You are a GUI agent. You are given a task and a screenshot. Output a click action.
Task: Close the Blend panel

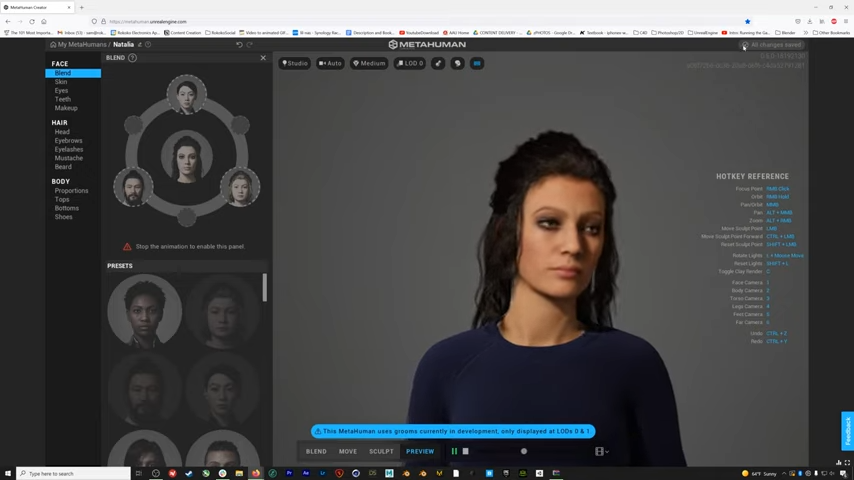point(263,57)
